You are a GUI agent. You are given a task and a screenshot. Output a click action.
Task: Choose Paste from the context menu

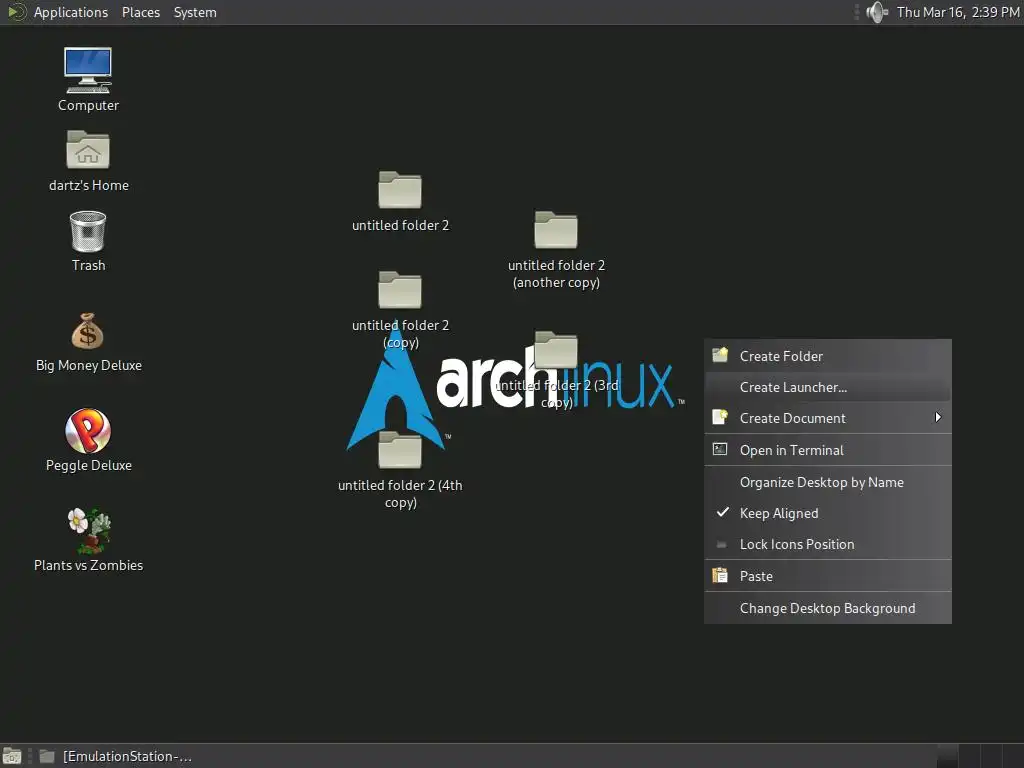pos(827,576)
